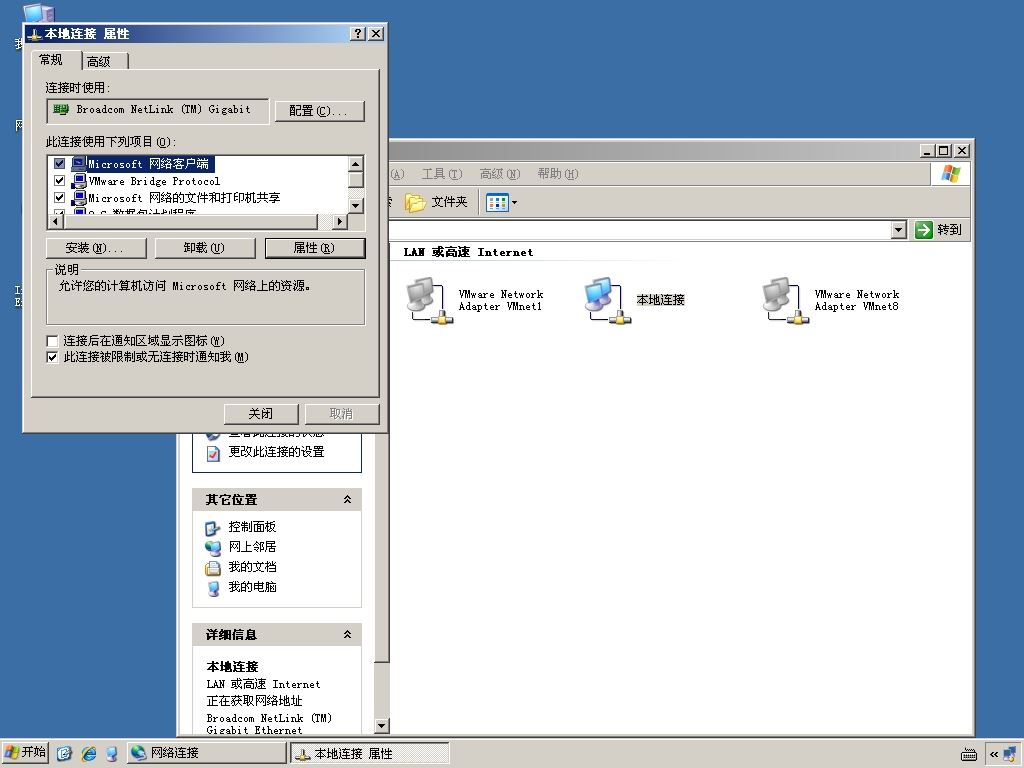Click the component list vertical scrollbar thumb
This screenshot has width=1024, height=768.
(355, 180)
